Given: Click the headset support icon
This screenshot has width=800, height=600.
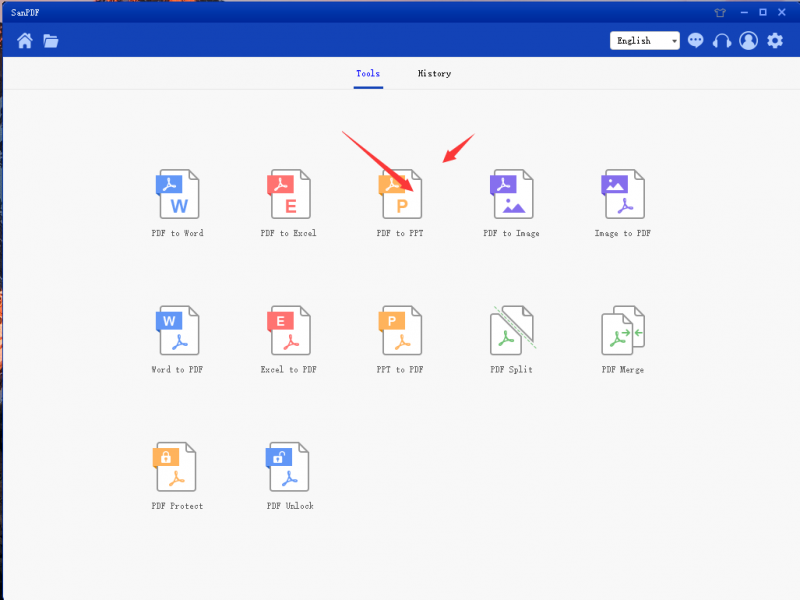Looking at the screenshot, I should coord(722,41).
